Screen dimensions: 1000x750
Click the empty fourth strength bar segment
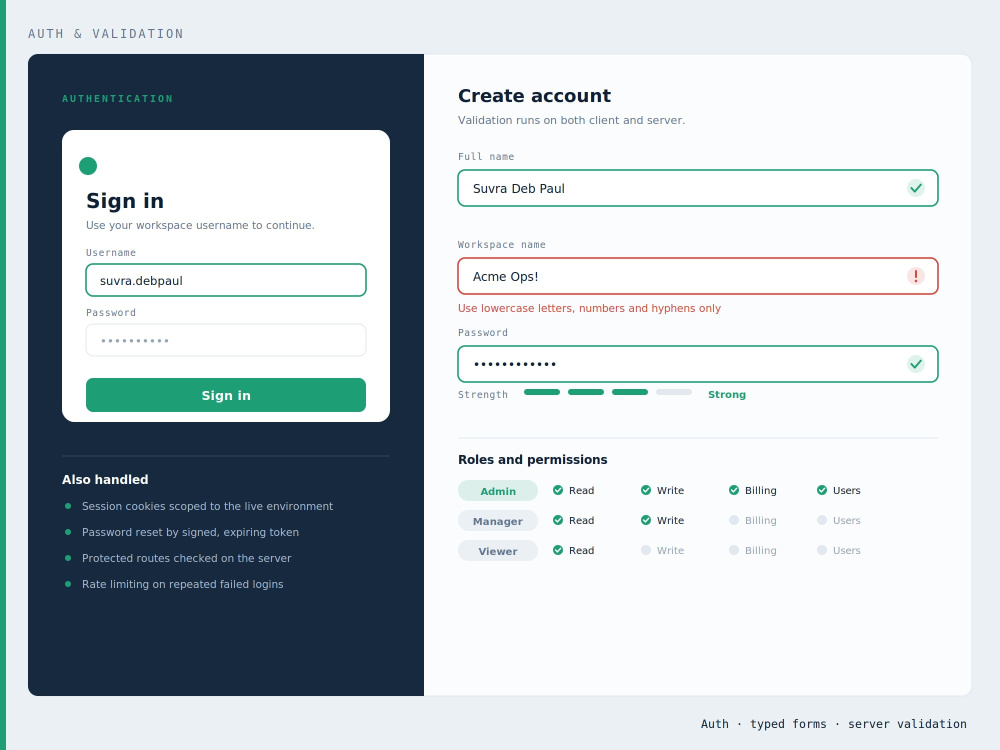(x=674, y=392)
